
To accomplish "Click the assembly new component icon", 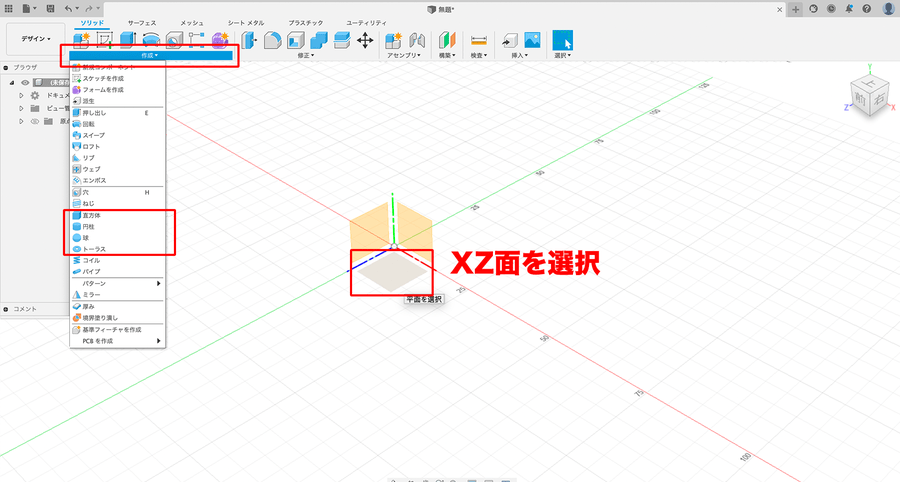I will (x=393, y=40).
